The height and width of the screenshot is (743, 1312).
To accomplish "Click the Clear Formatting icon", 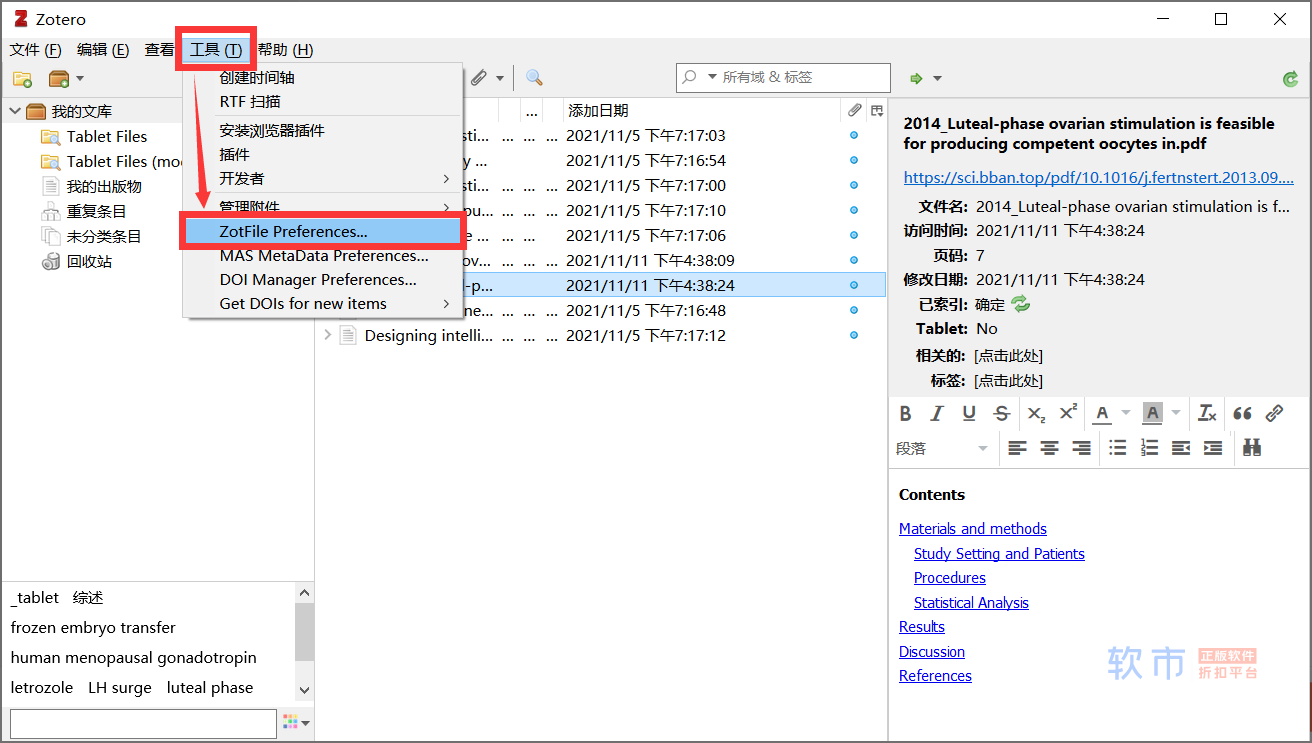I will pos(1207,413).
